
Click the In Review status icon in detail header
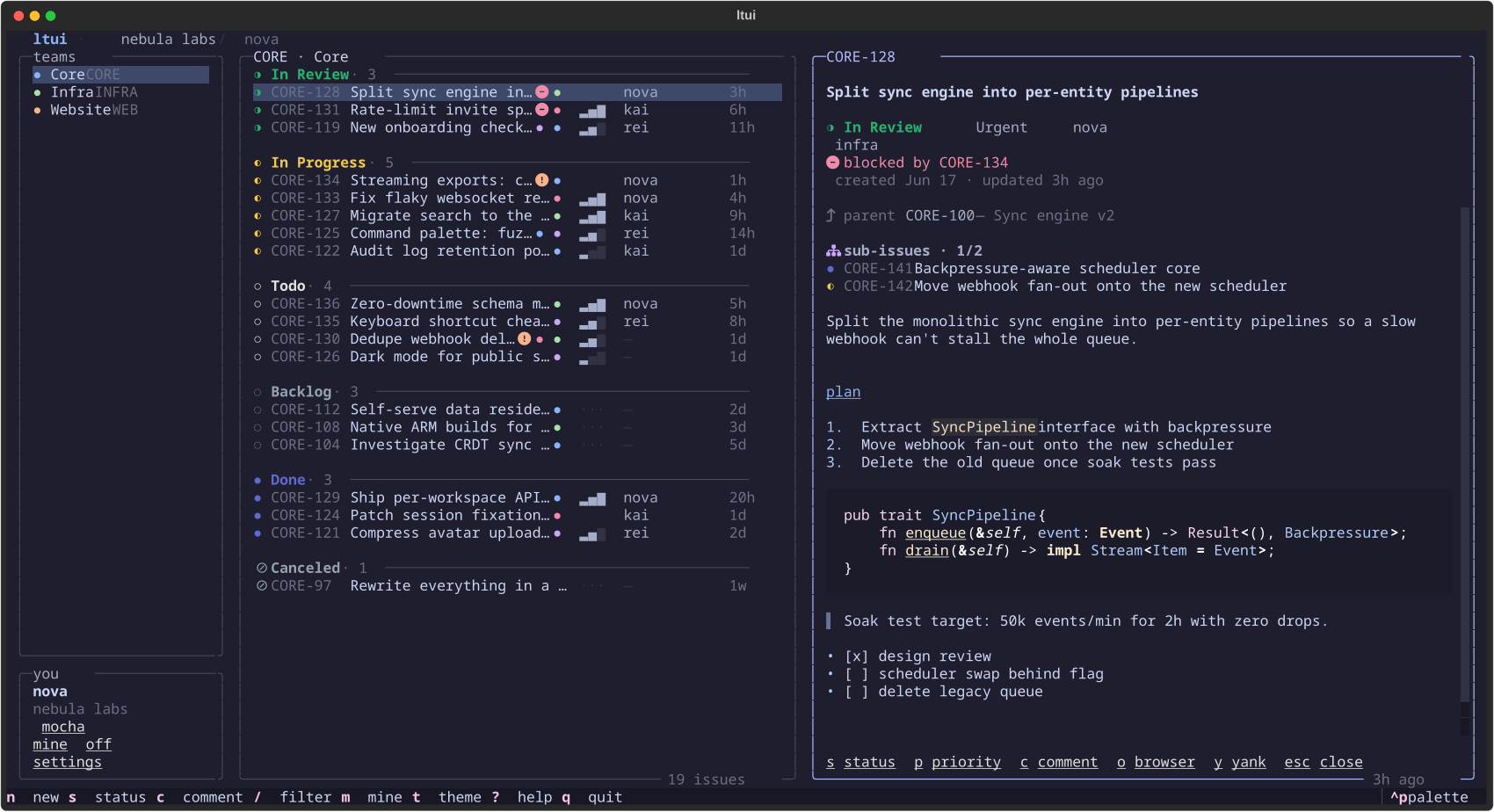click(x=830, y=127)
